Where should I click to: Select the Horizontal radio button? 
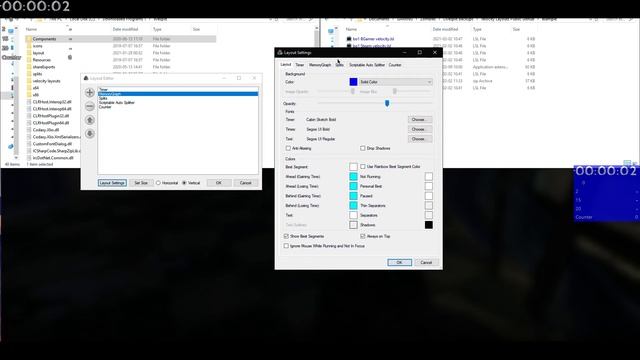click(158, 183)
